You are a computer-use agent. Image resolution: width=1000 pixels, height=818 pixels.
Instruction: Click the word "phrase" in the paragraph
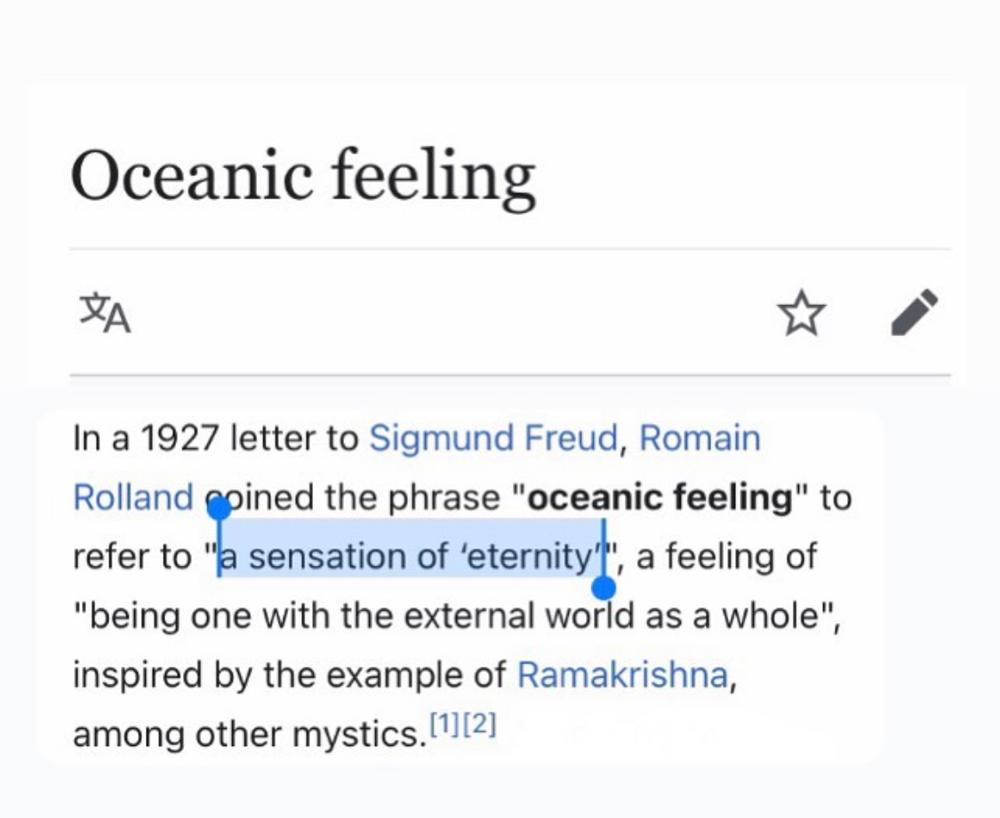pyautogui.click(x=445, y=498)
